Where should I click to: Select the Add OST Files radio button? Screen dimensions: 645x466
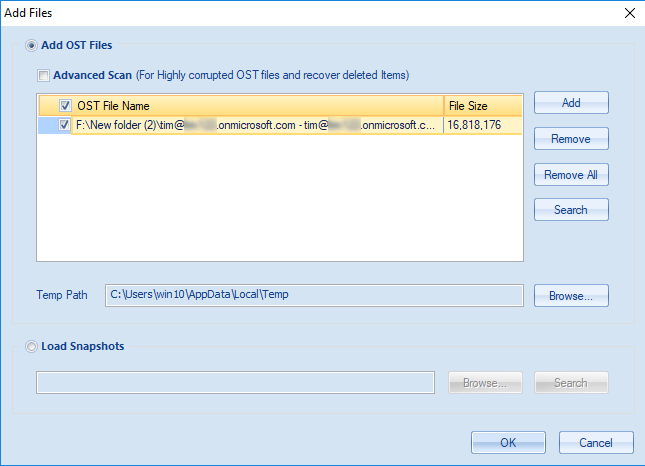pos(31,45)
